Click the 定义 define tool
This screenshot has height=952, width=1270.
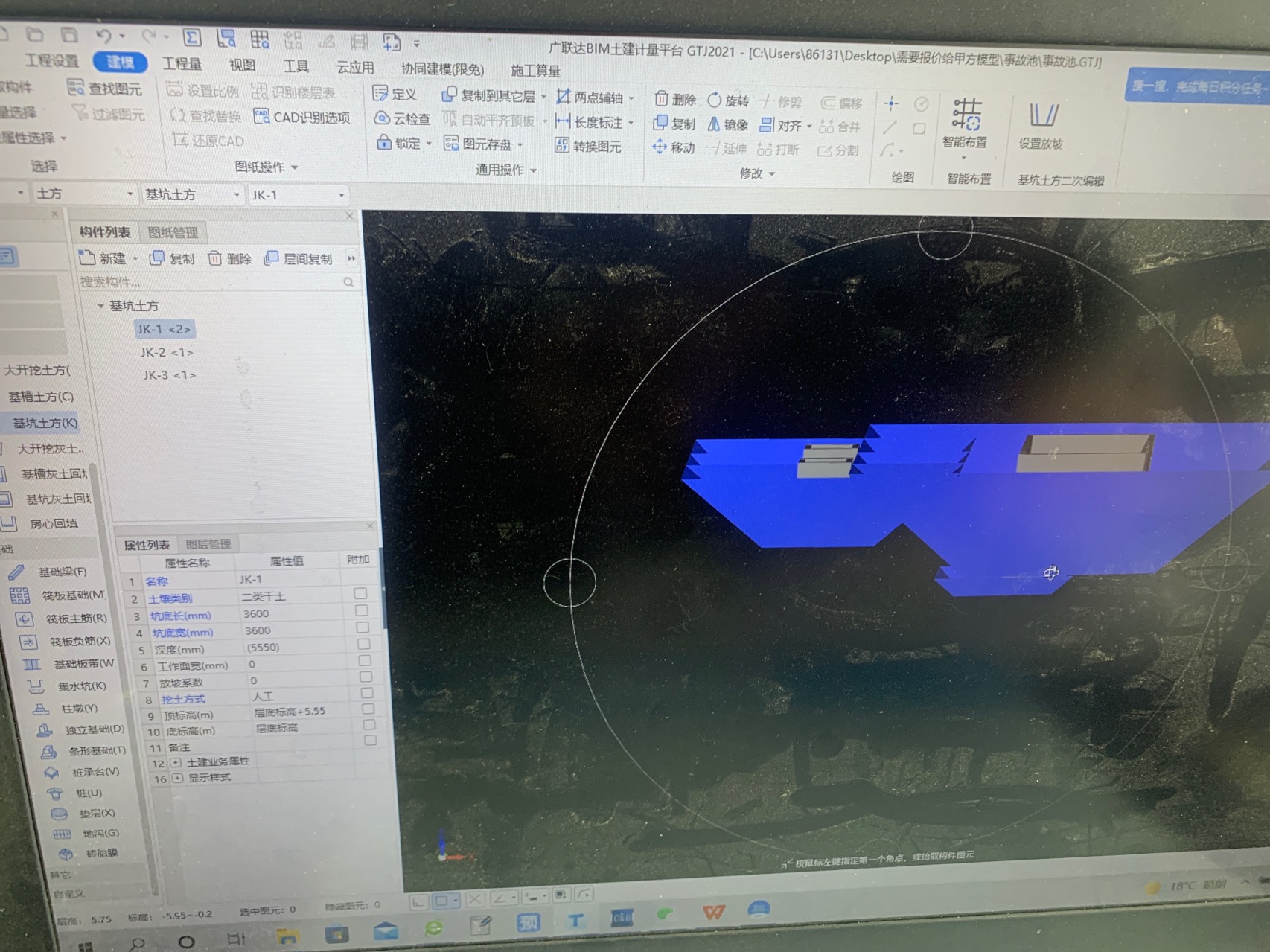pyautogui.click(x=395, y=95)
